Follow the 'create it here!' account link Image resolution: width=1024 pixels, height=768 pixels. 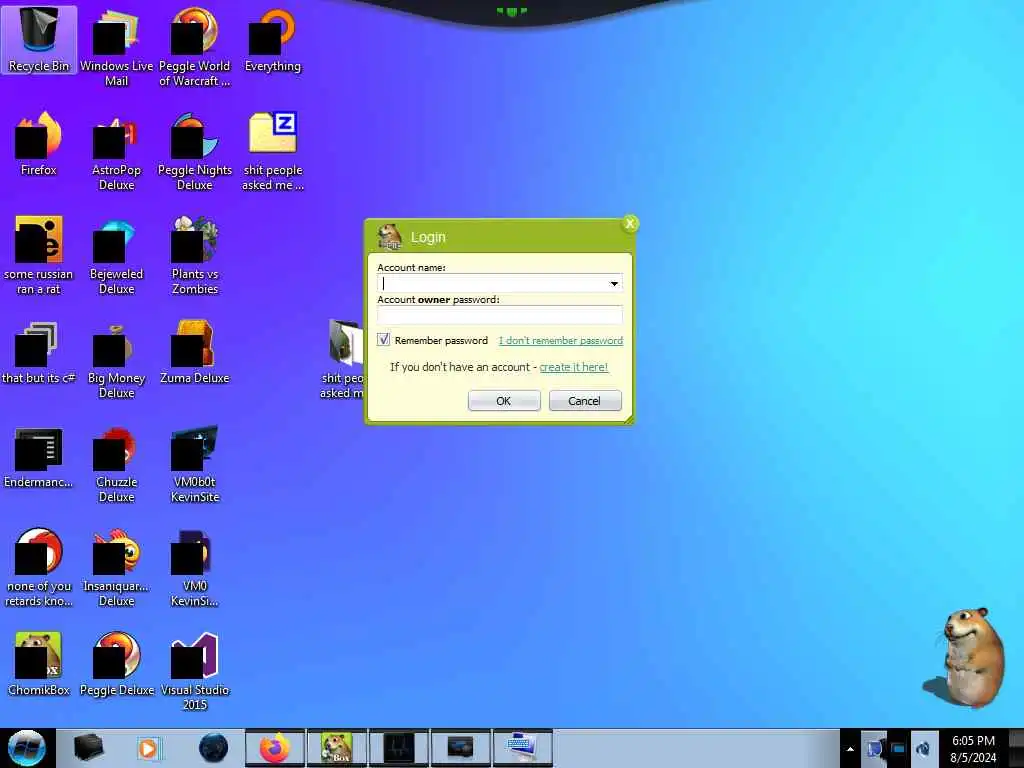tap(573, 367)
